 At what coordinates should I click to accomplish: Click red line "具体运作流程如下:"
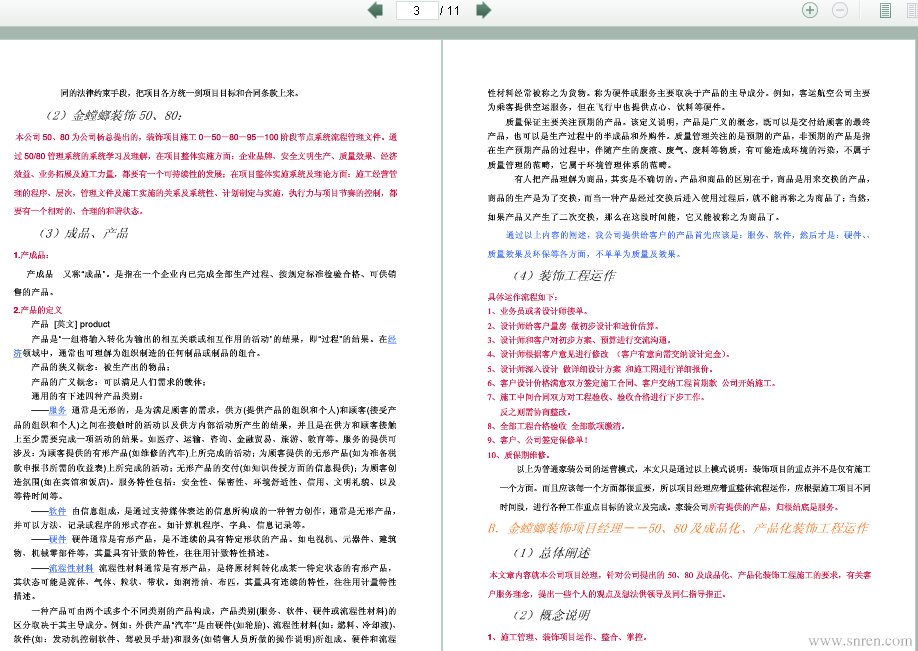click(523, 297)
